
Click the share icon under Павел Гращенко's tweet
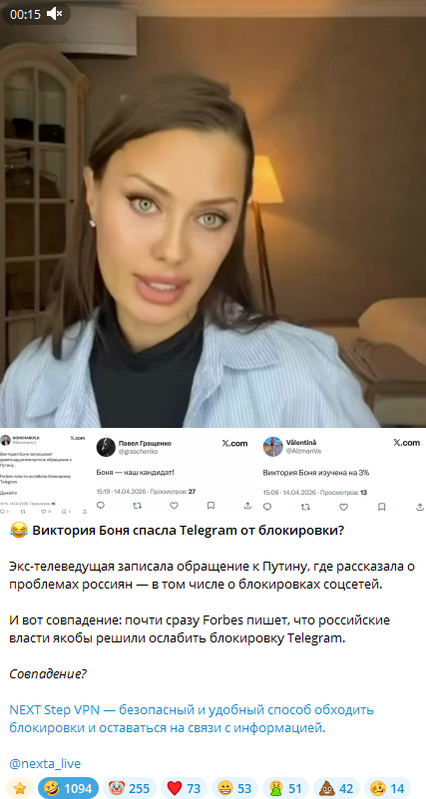click(x=248, y=505)
